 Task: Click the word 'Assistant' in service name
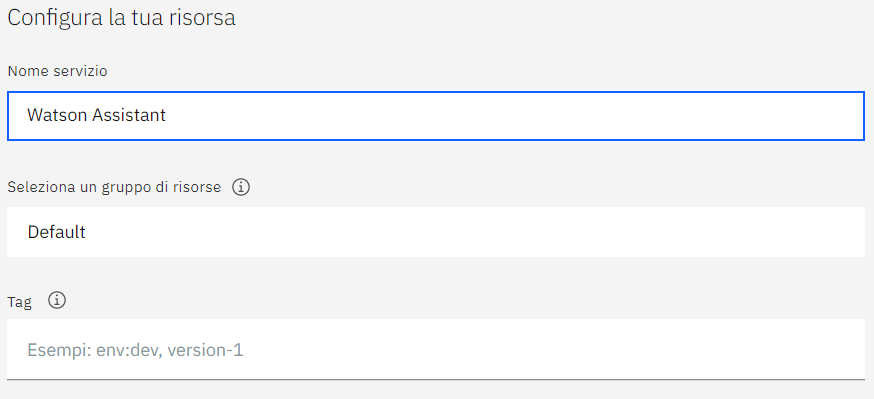click(x=129, y=115)
